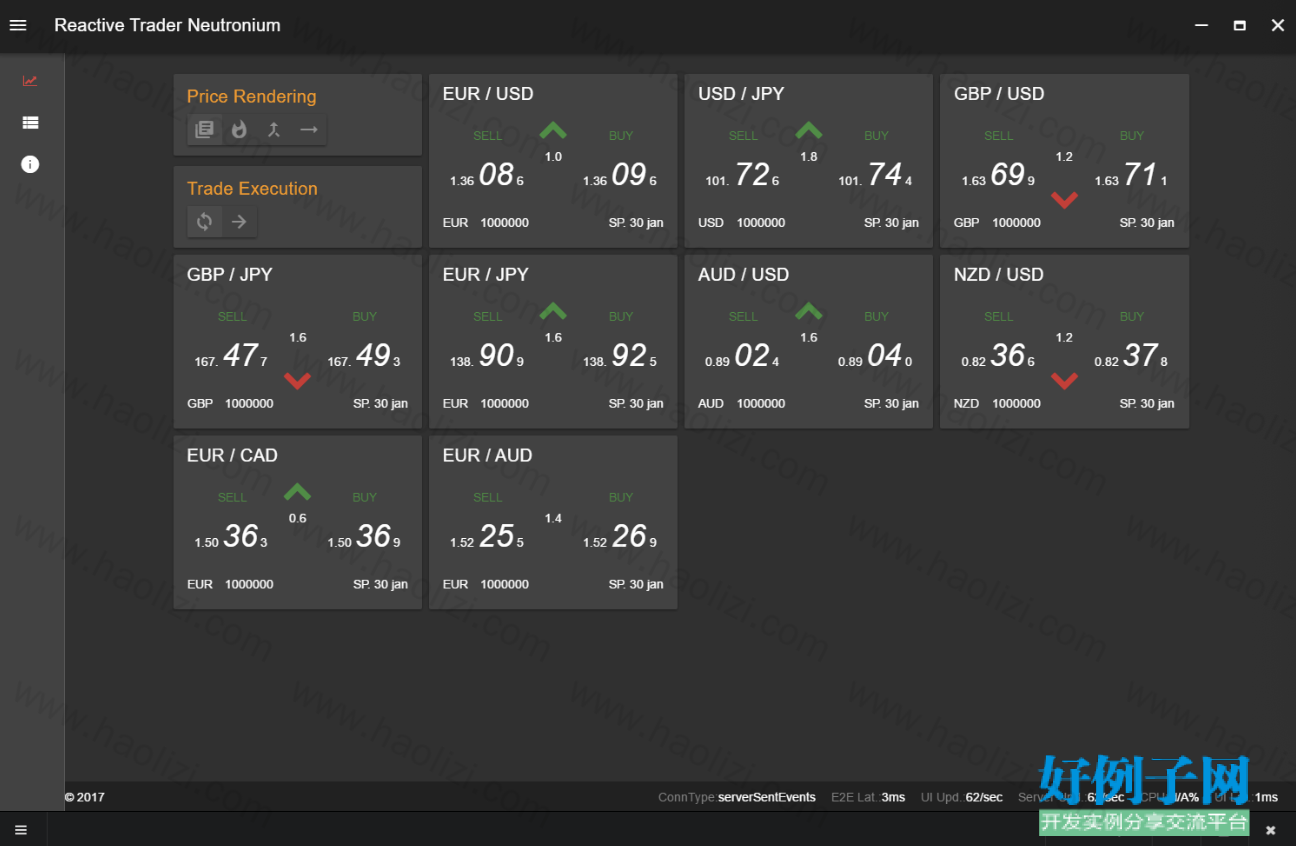Viewport: 1296px width, 846px height.
Task: Open the list view icon in sidebar
Action: 30,122
